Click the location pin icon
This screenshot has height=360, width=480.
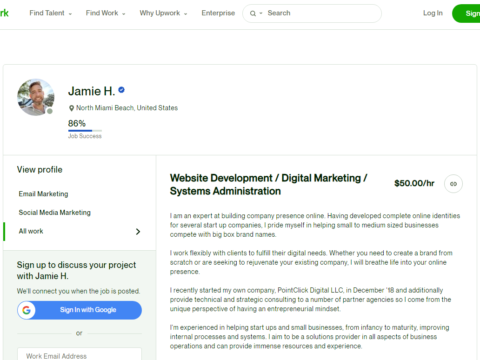pyautogui.click(x=71, y=108)
